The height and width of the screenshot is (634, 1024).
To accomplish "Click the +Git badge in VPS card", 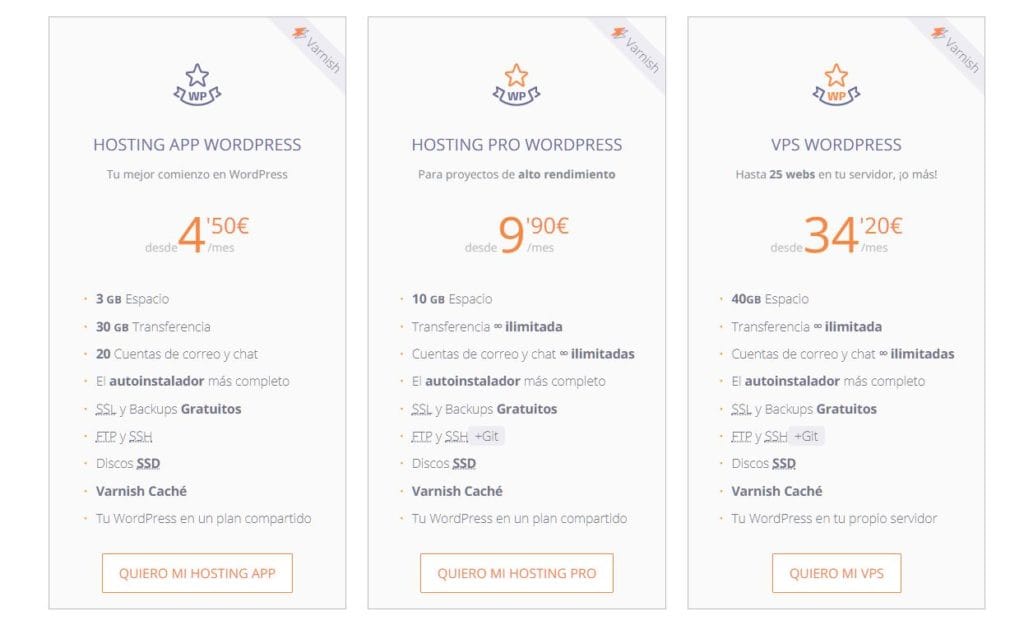I will point(805,436).
